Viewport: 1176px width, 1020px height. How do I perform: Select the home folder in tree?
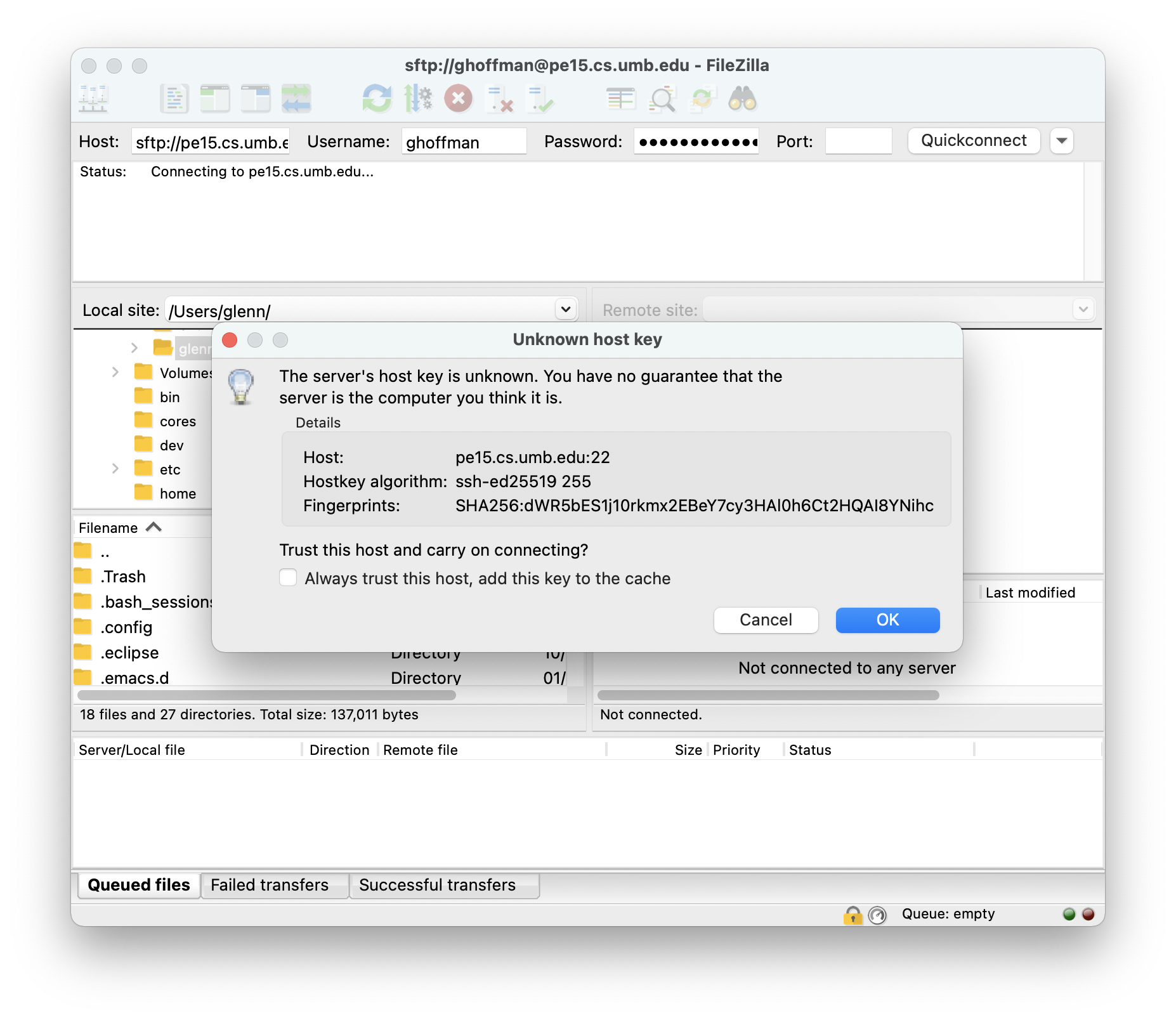[178, 494]
